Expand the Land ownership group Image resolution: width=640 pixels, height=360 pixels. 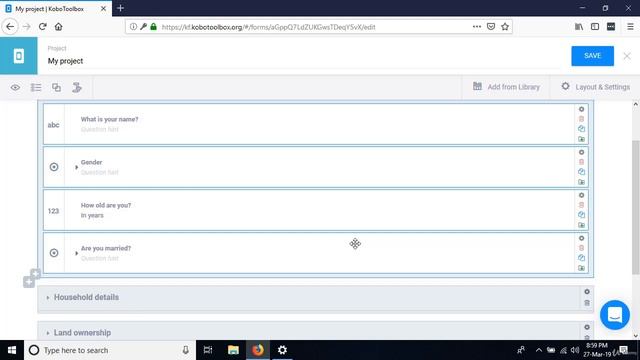click(x=48, y=333)
